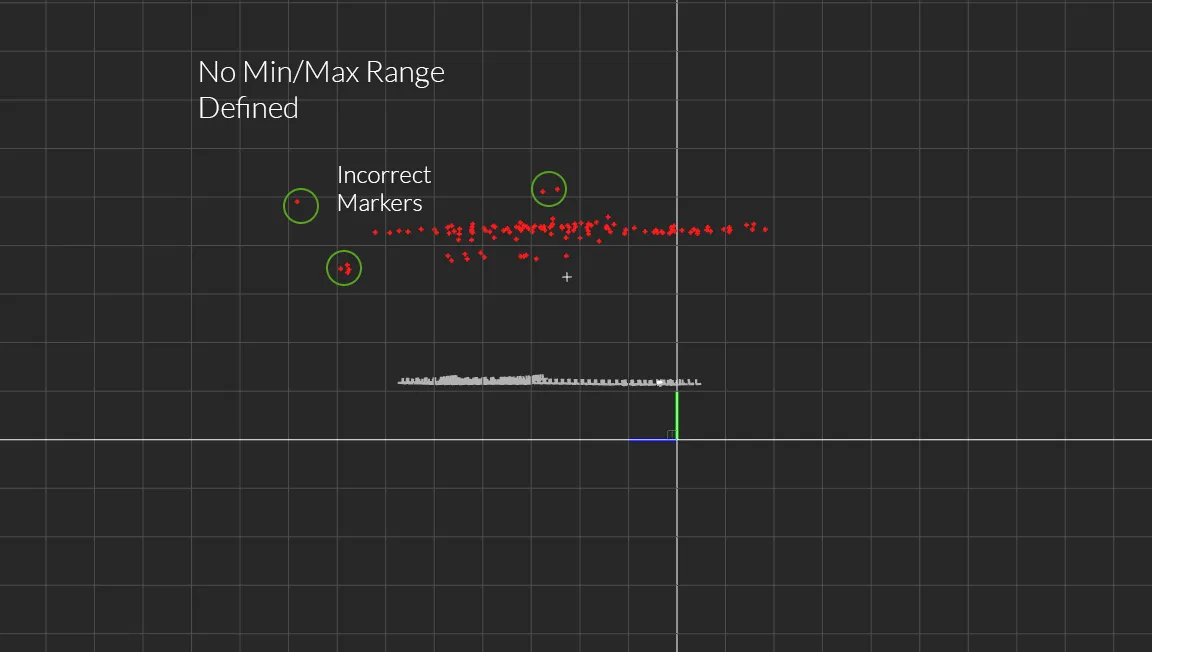
Task: Pick the red marker pair above the main row
Action: 549,190
